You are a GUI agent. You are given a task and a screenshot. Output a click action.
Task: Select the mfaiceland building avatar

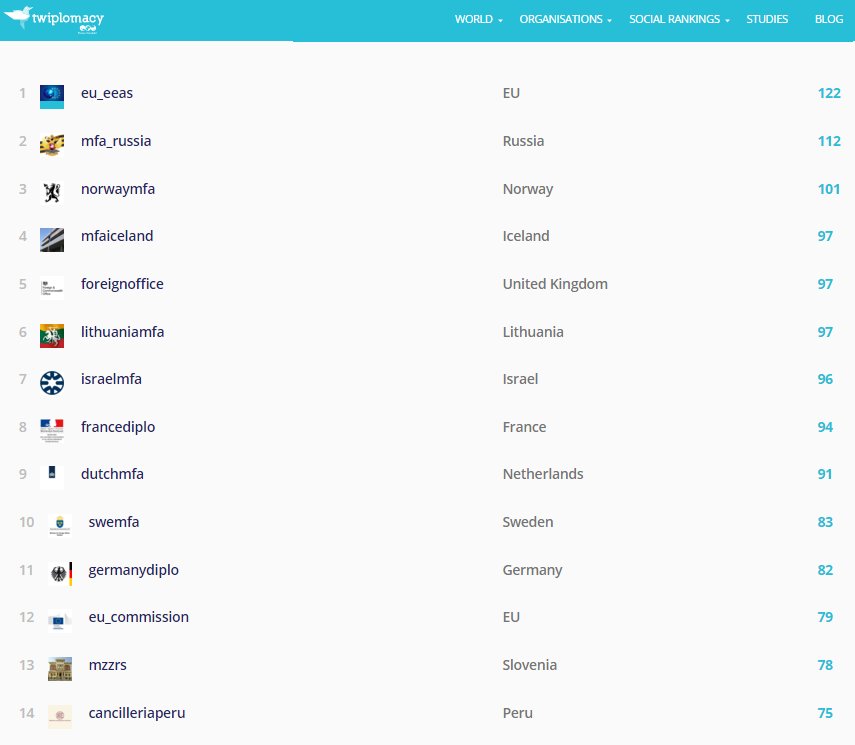click(x=52, y=240)
